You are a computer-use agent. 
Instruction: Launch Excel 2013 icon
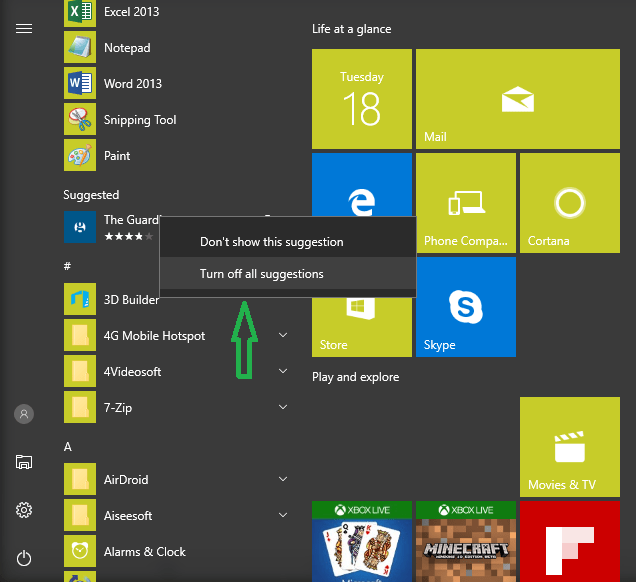pos(80,12)
